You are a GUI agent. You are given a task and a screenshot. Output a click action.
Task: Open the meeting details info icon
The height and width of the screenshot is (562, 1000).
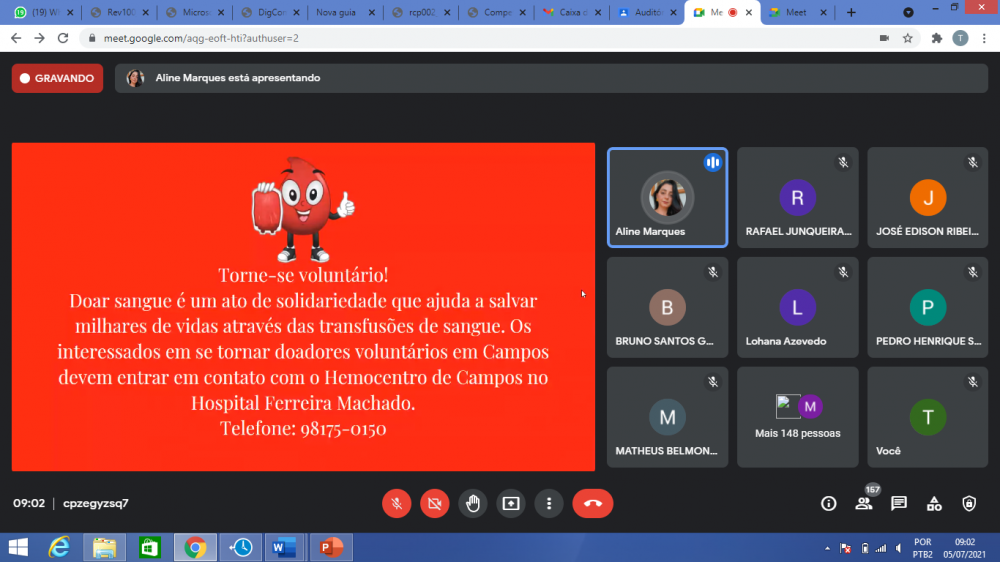coord(828,504)
